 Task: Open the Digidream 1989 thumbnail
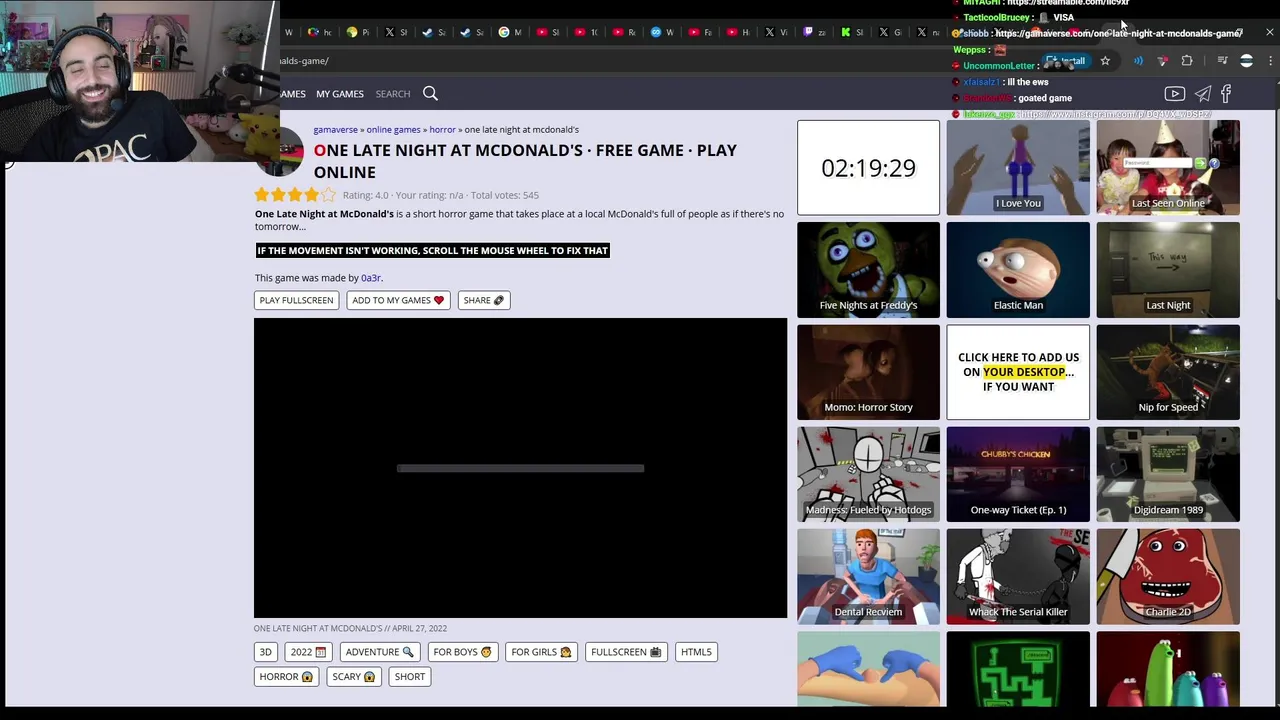point(1168,474)
